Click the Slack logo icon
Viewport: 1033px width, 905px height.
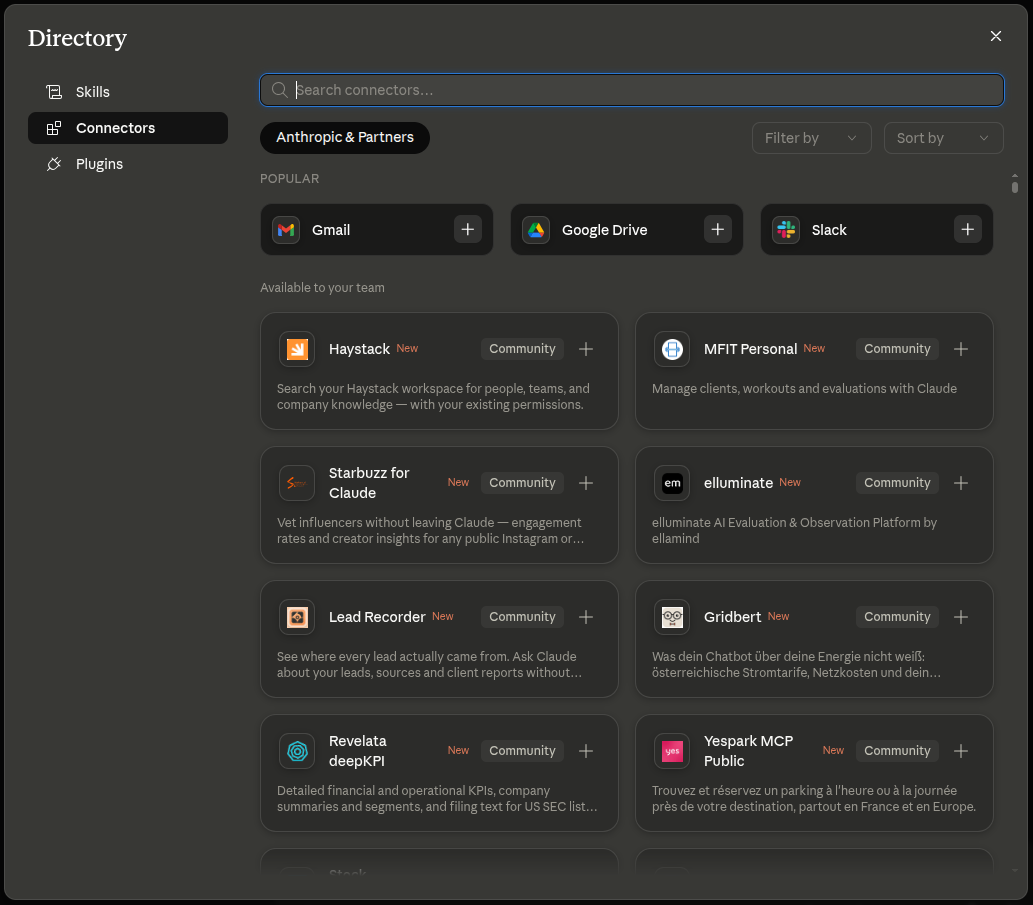point(786,230)
